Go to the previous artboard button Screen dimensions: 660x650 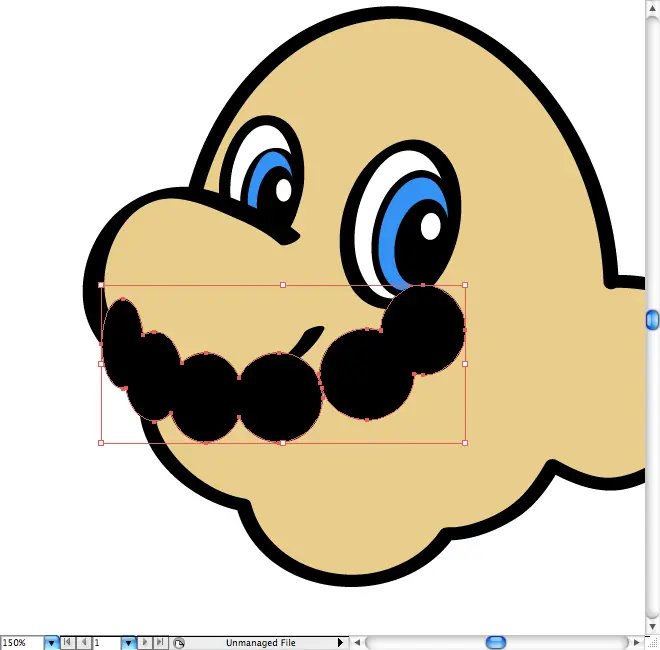(x=84, y=642)
